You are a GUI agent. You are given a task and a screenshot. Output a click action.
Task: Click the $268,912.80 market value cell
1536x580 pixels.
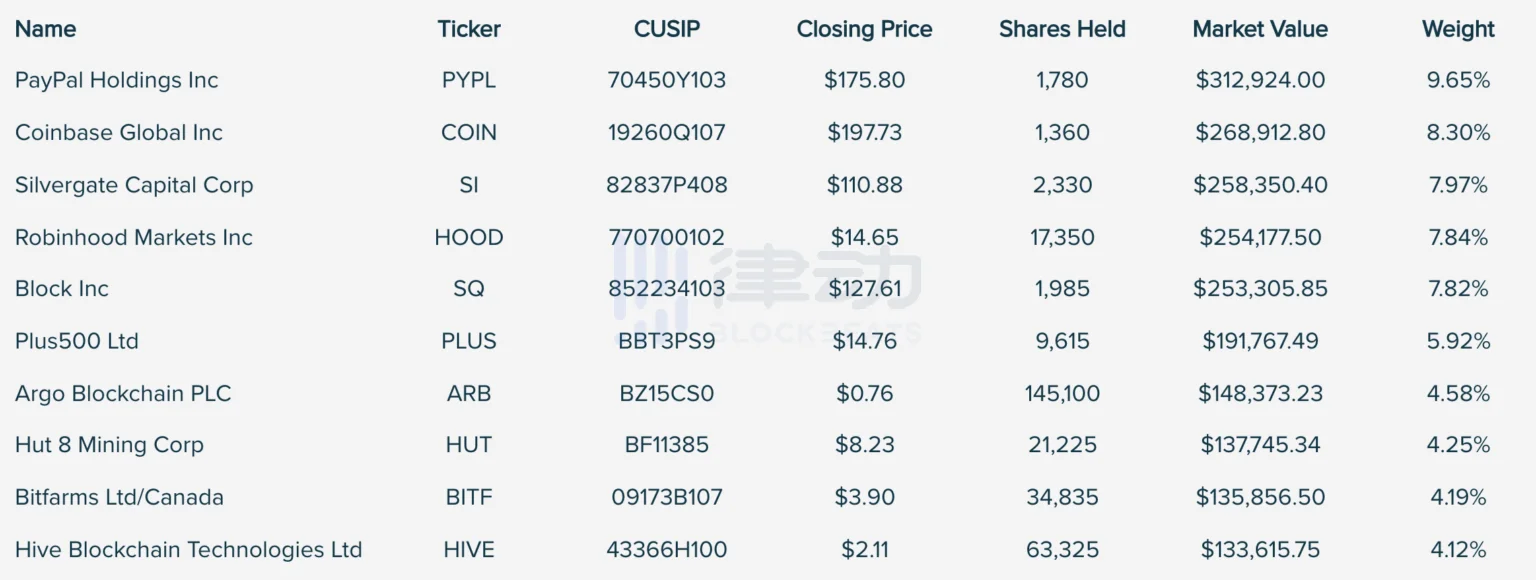[x=1260, y=132]
